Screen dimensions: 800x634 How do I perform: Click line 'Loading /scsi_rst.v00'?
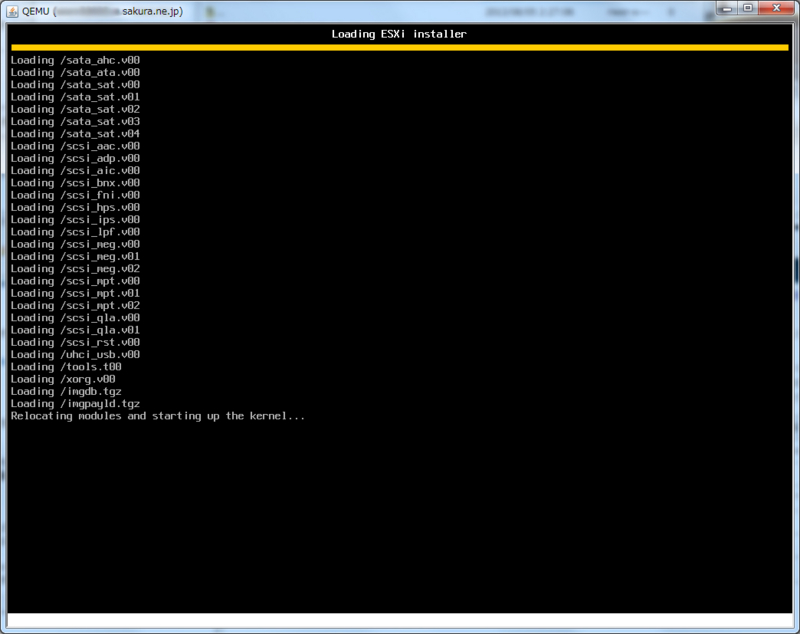[75, 342]
